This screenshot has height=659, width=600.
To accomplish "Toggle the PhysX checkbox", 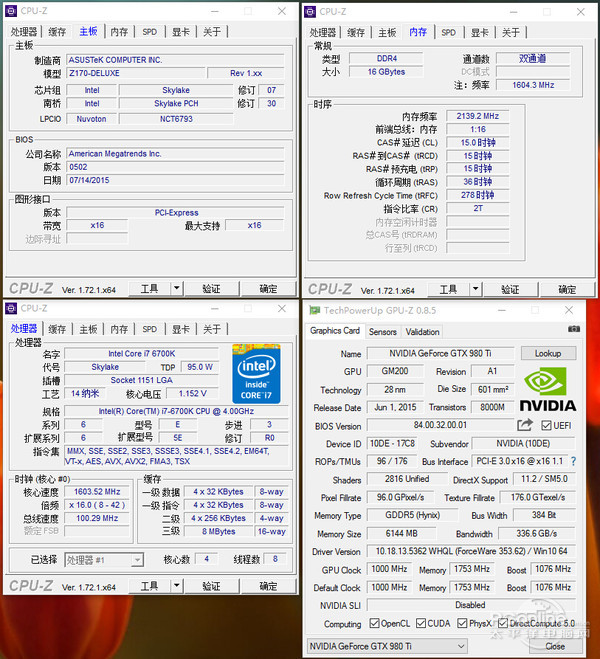I will [x=462, y=623].
